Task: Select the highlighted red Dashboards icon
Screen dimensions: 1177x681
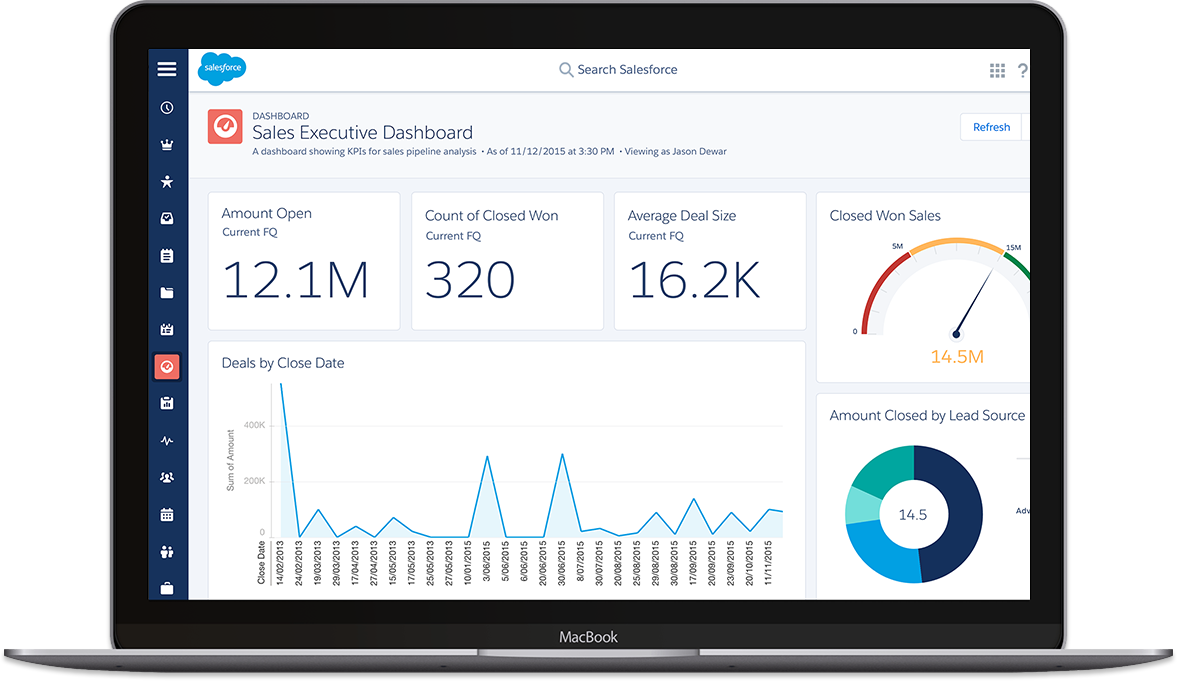Action: click(x=167, y=366)
